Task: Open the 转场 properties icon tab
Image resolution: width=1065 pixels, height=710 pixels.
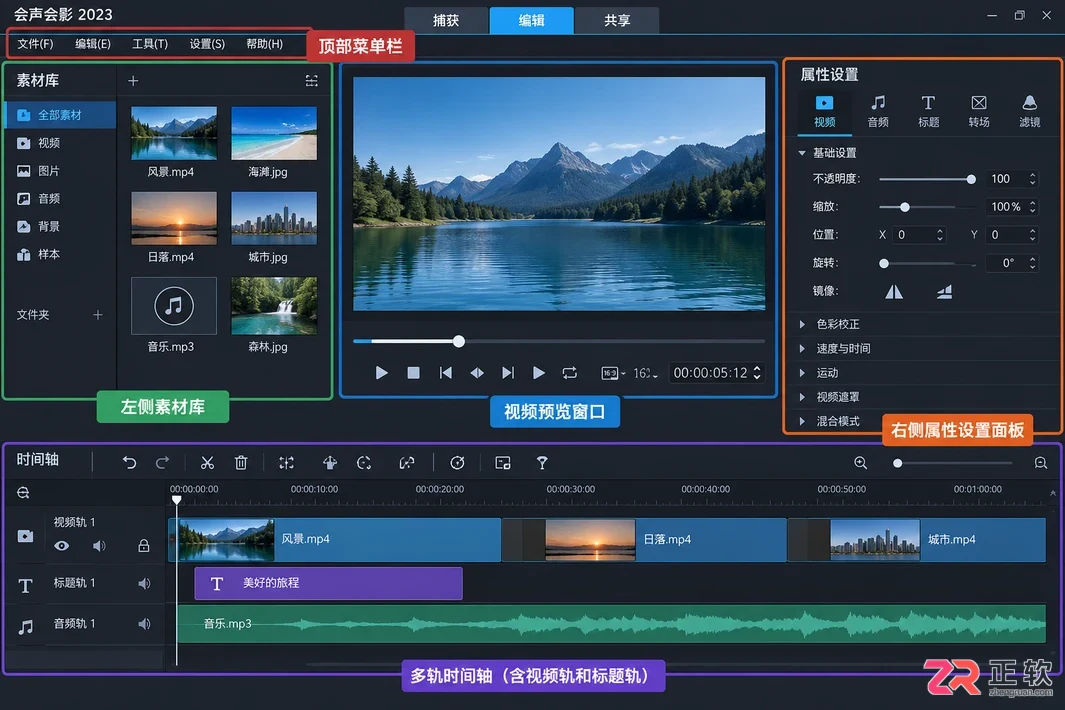Action: [x=979, y=111]
